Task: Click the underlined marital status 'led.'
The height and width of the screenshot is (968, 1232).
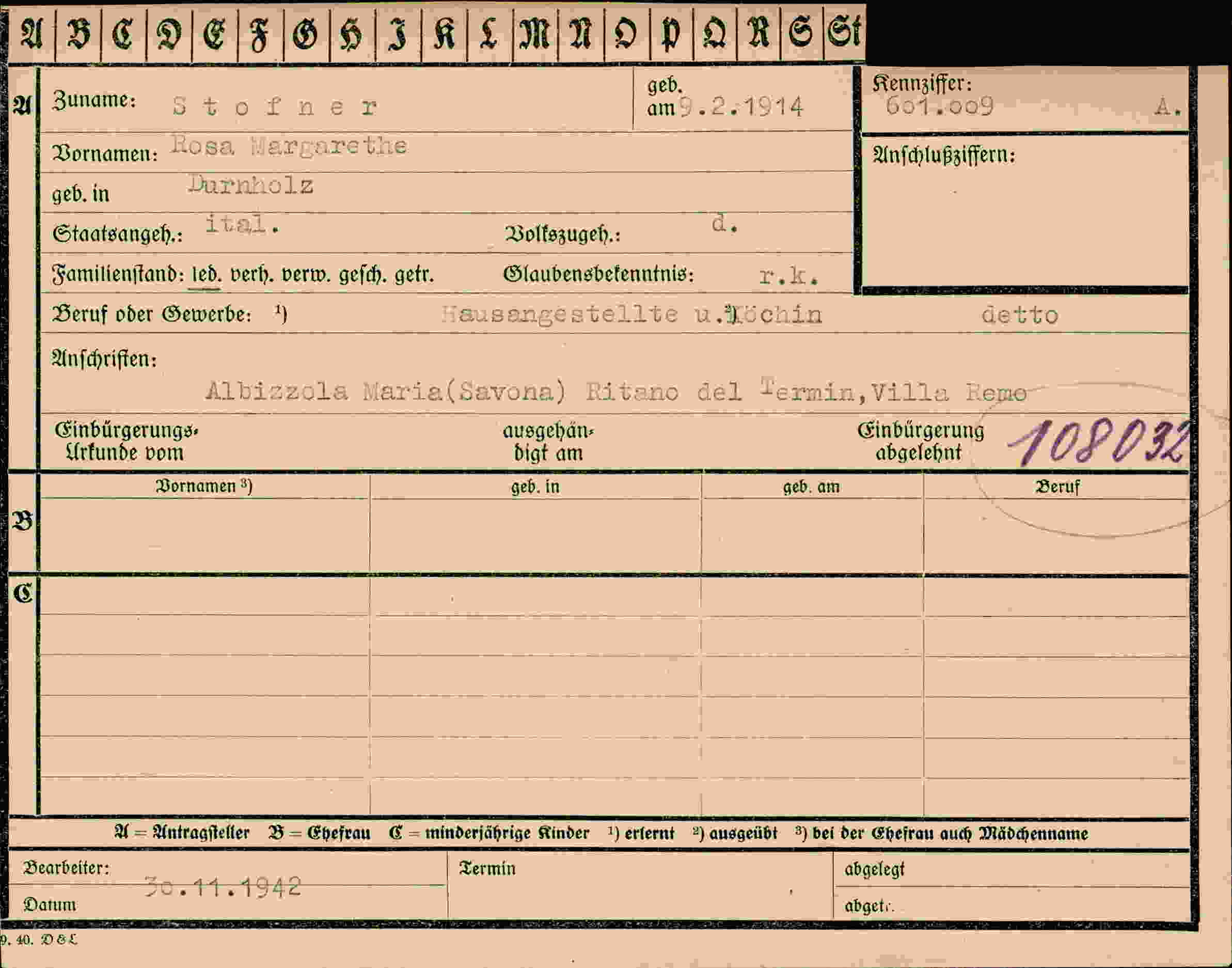Action: click(206, 275)
